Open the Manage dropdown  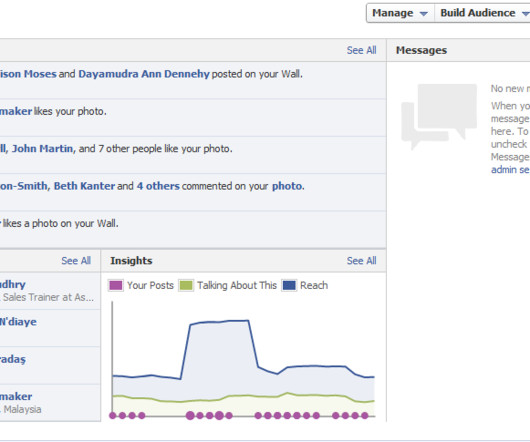pos(400,13)
